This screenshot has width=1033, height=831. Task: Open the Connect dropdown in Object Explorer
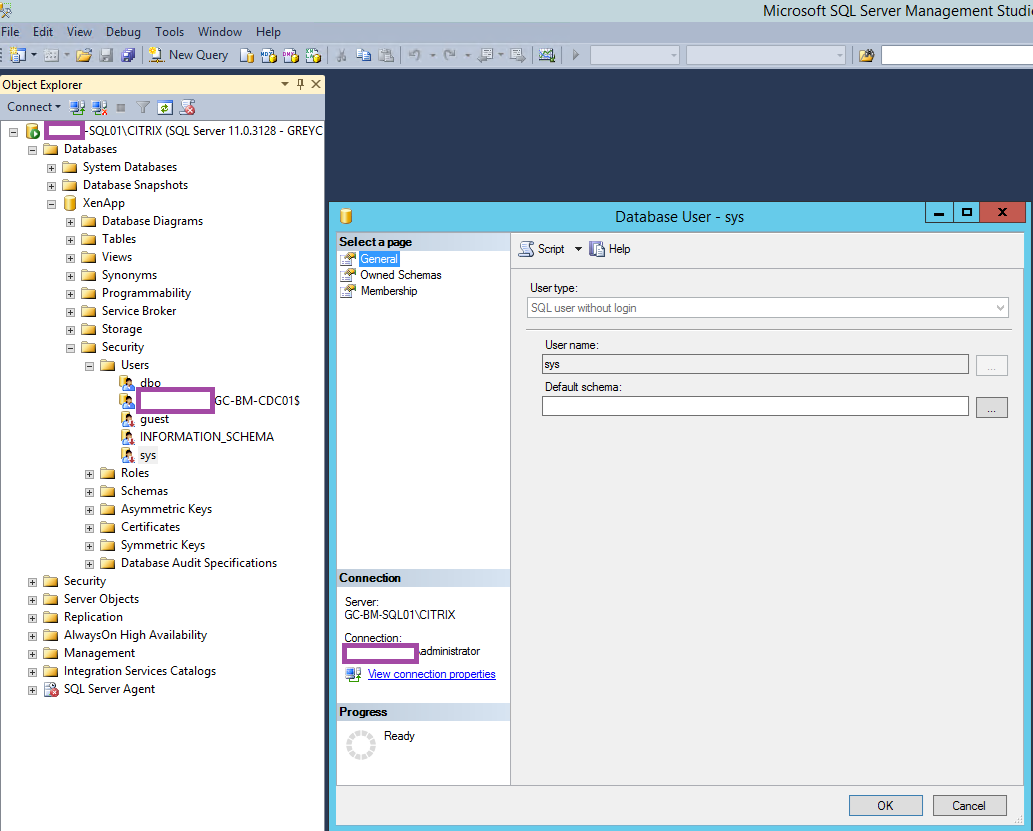click(33, 107)
